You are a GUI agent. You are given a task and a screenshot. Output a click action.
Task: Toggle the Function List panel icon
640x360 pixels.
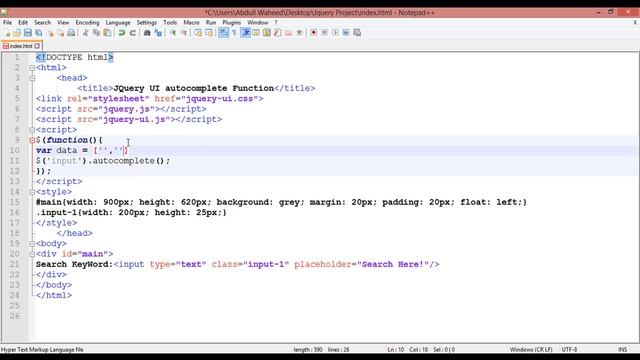[x=278, y=33]
